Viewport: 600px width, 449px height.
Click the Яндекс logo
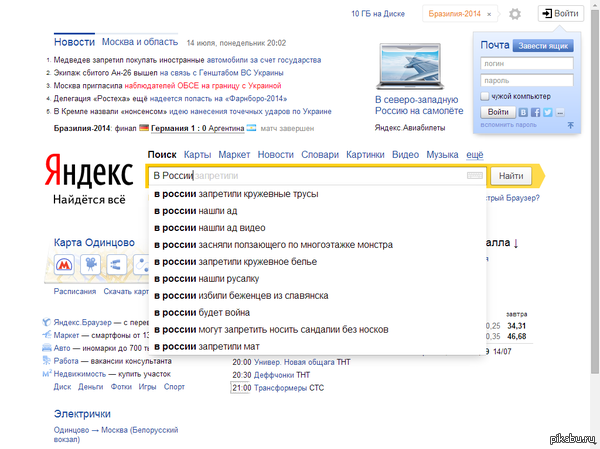pyautogui.click(x=89, y=171)
